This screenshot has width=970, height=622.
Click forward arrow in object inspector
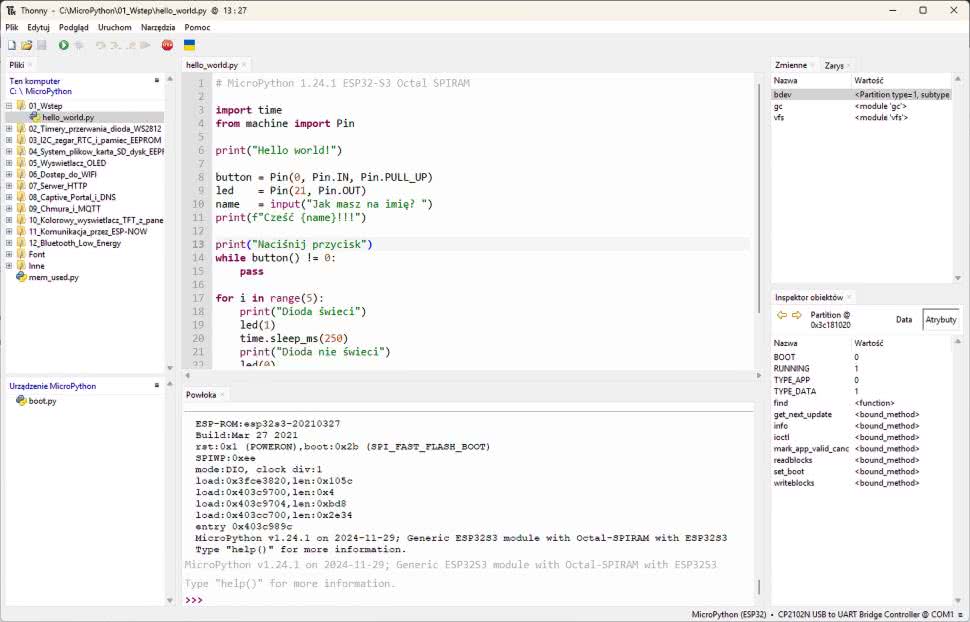point(797,315)
